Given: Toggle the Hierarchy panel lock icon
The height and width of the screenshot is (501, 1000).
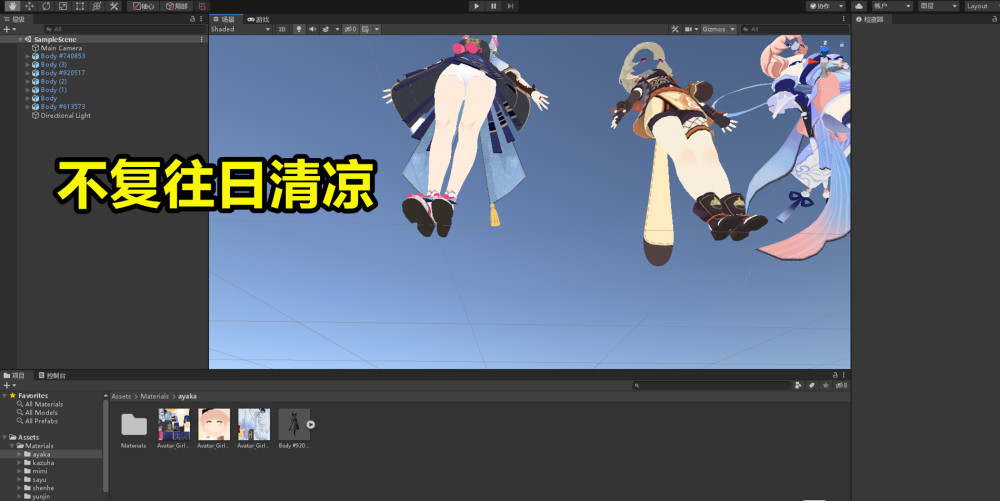Looking at the screenshot, I should [193, 19].
